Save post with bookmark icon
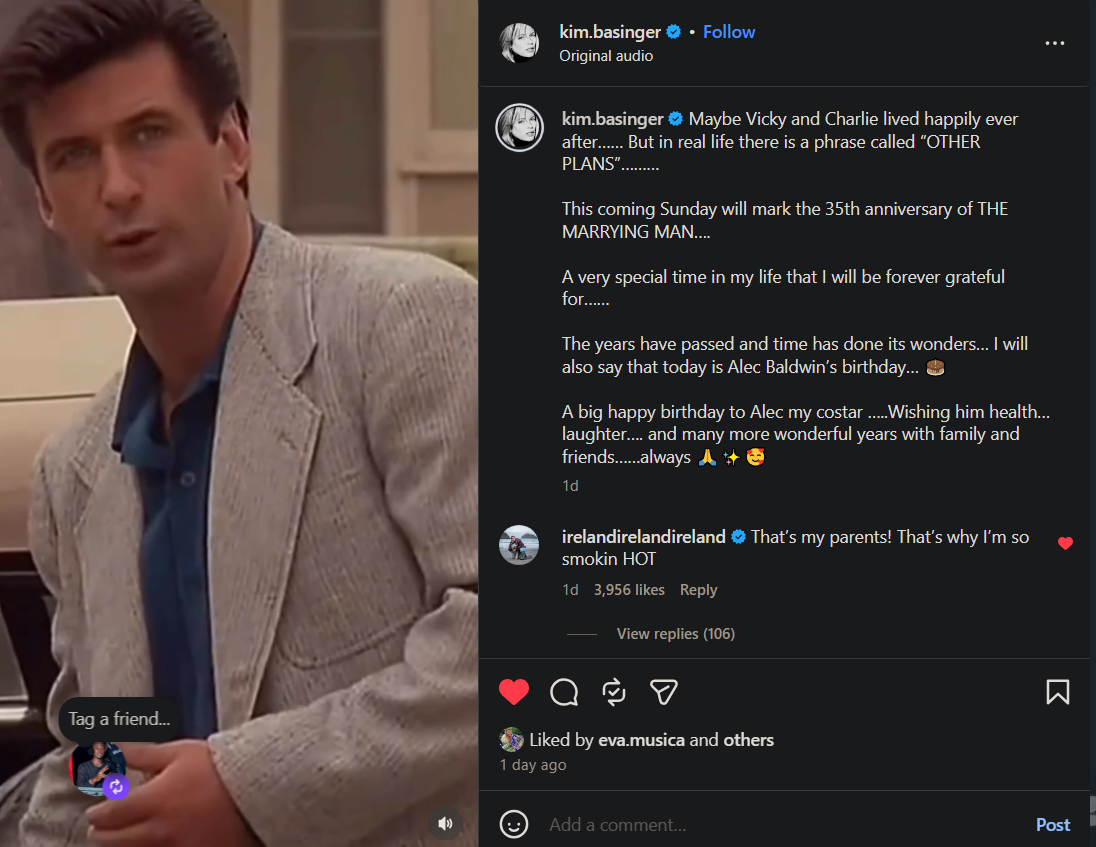Viewport: 1096px width, 847px height. pos(1057,692)
